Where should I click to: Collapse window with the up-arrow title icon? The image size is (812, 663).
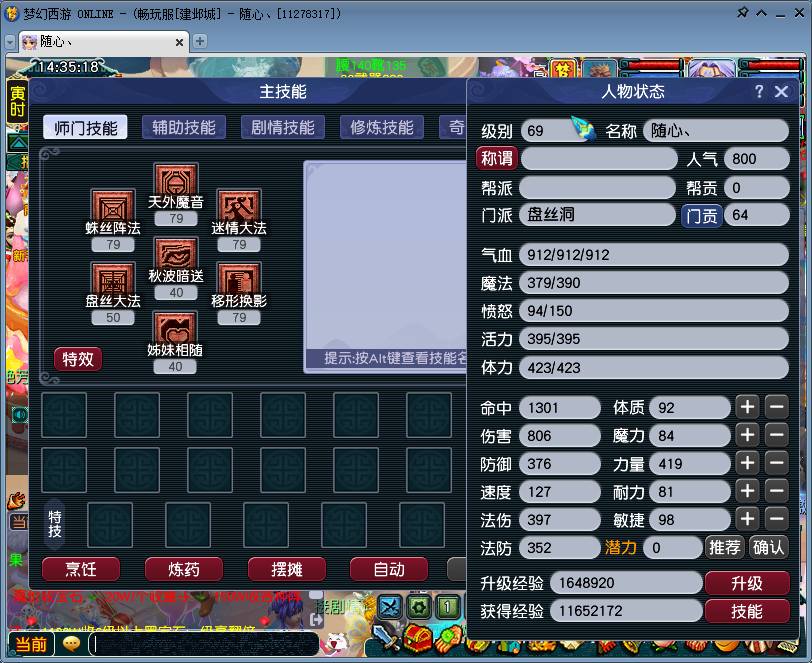click(762, 13)
